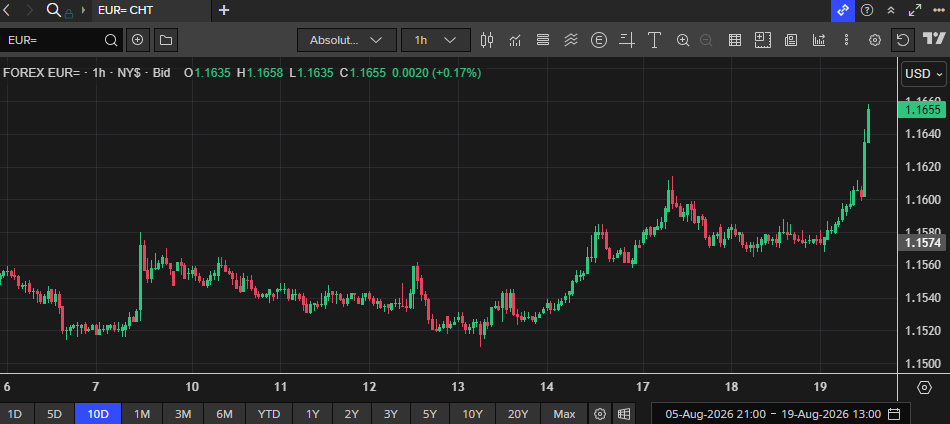Add a new tab with the plus

224,10
